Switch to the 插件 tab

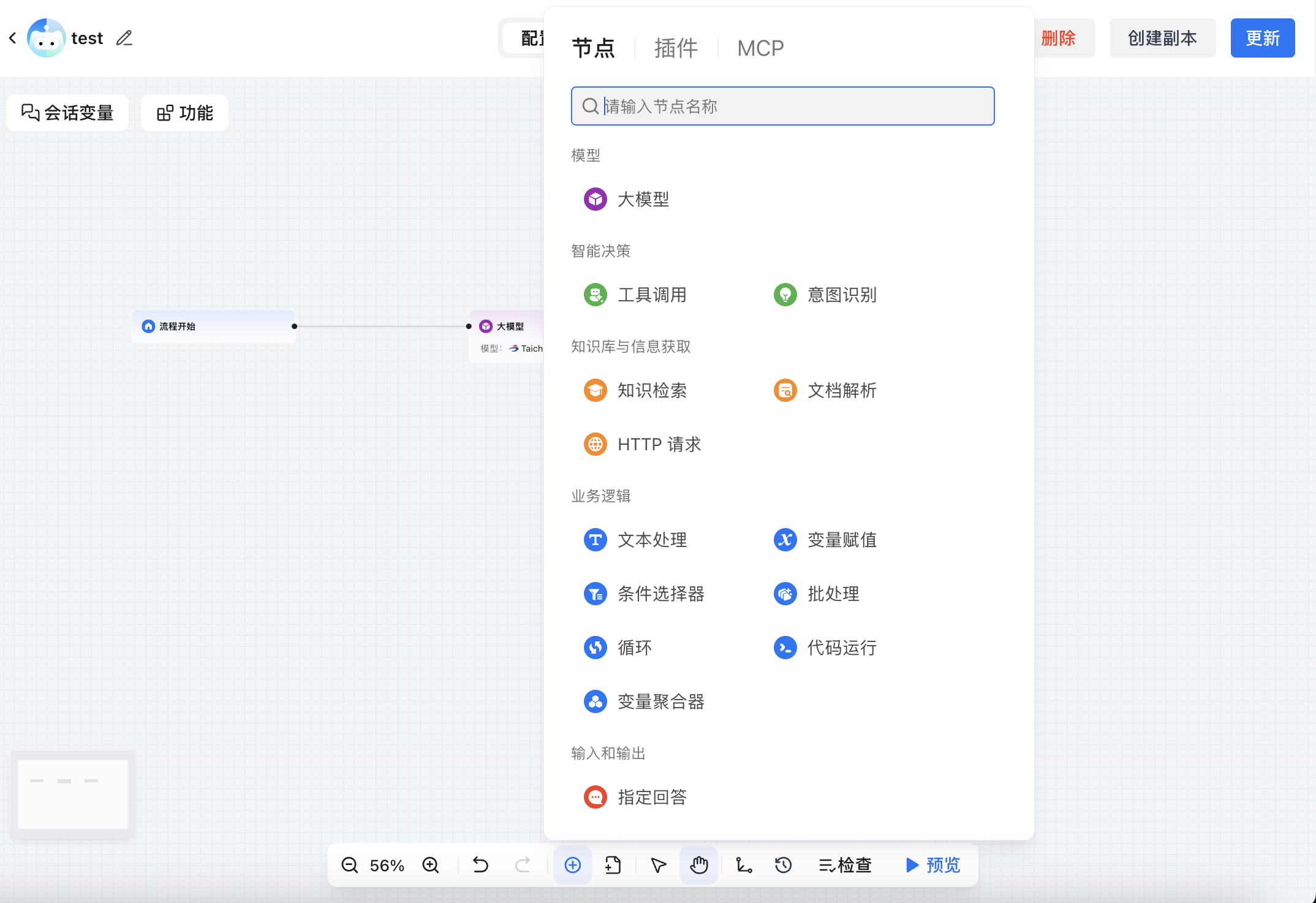(x=676, y=48)
